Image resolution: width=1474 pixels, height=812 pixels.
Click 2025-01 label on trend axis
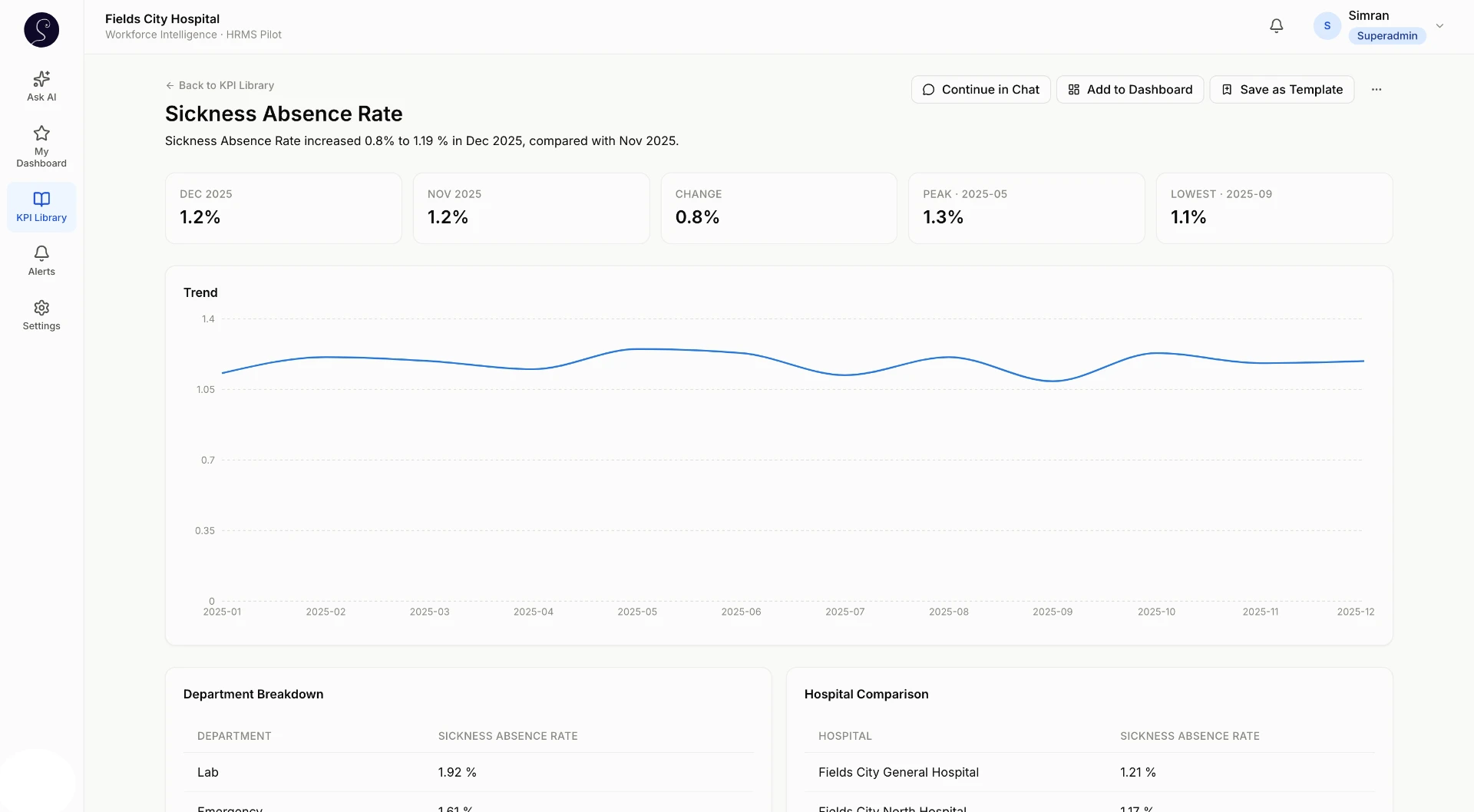tap(222, 612)
